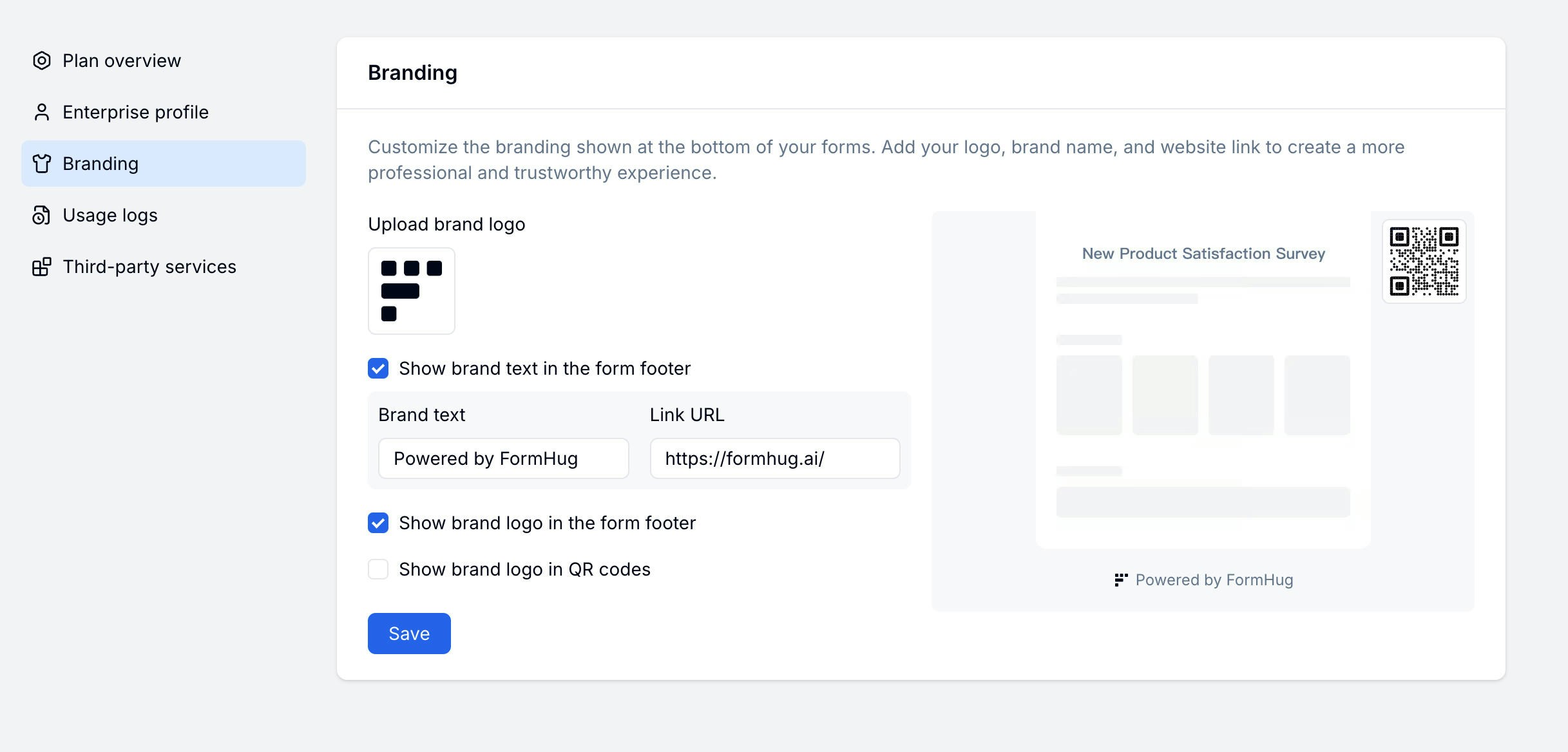Open the Usage logs page
Viewport: 1568px width, 752px height.
110,215
